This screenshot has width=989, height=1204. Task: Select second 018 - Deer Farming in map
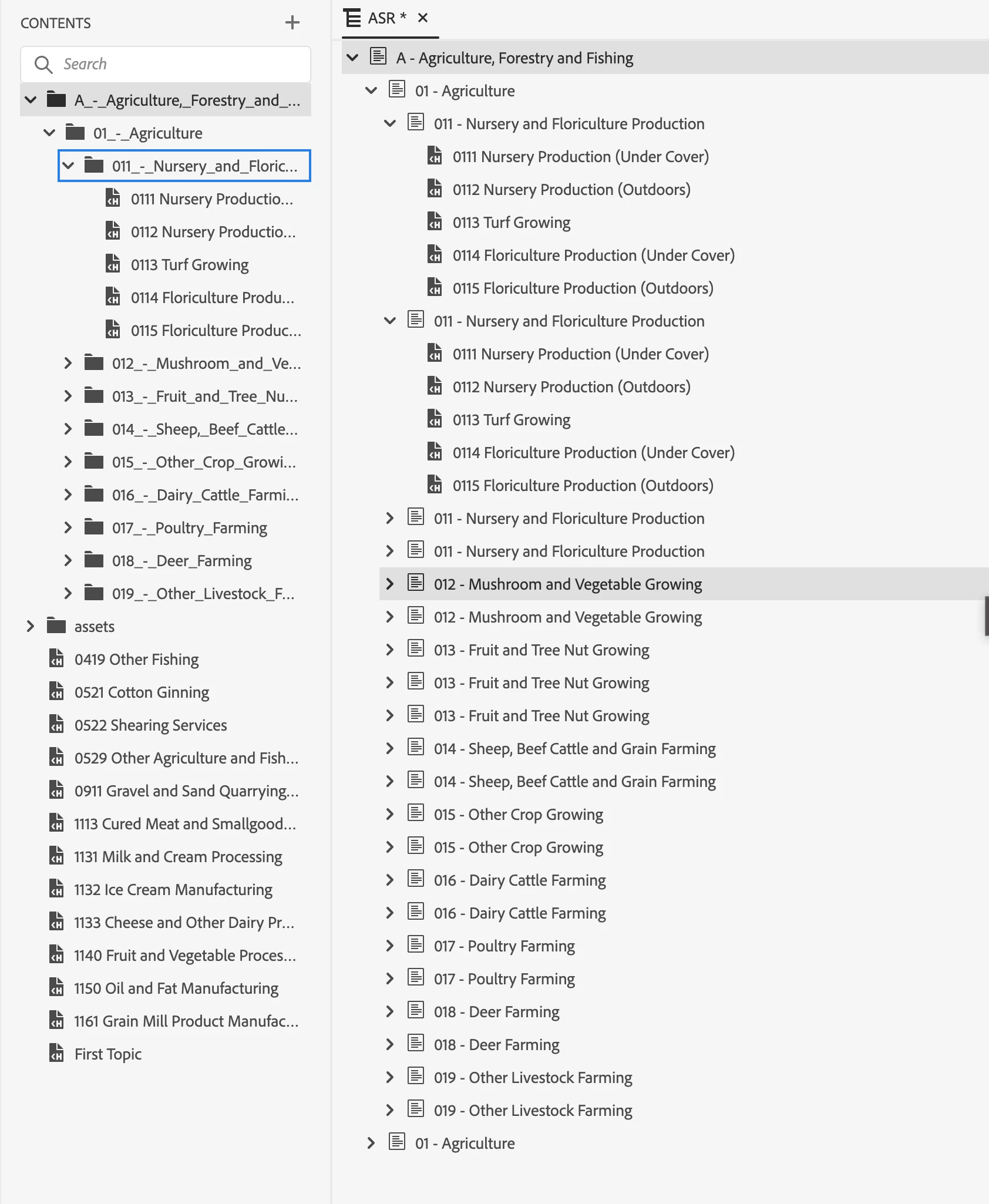pyautogui.click(x=497, y=1045)
